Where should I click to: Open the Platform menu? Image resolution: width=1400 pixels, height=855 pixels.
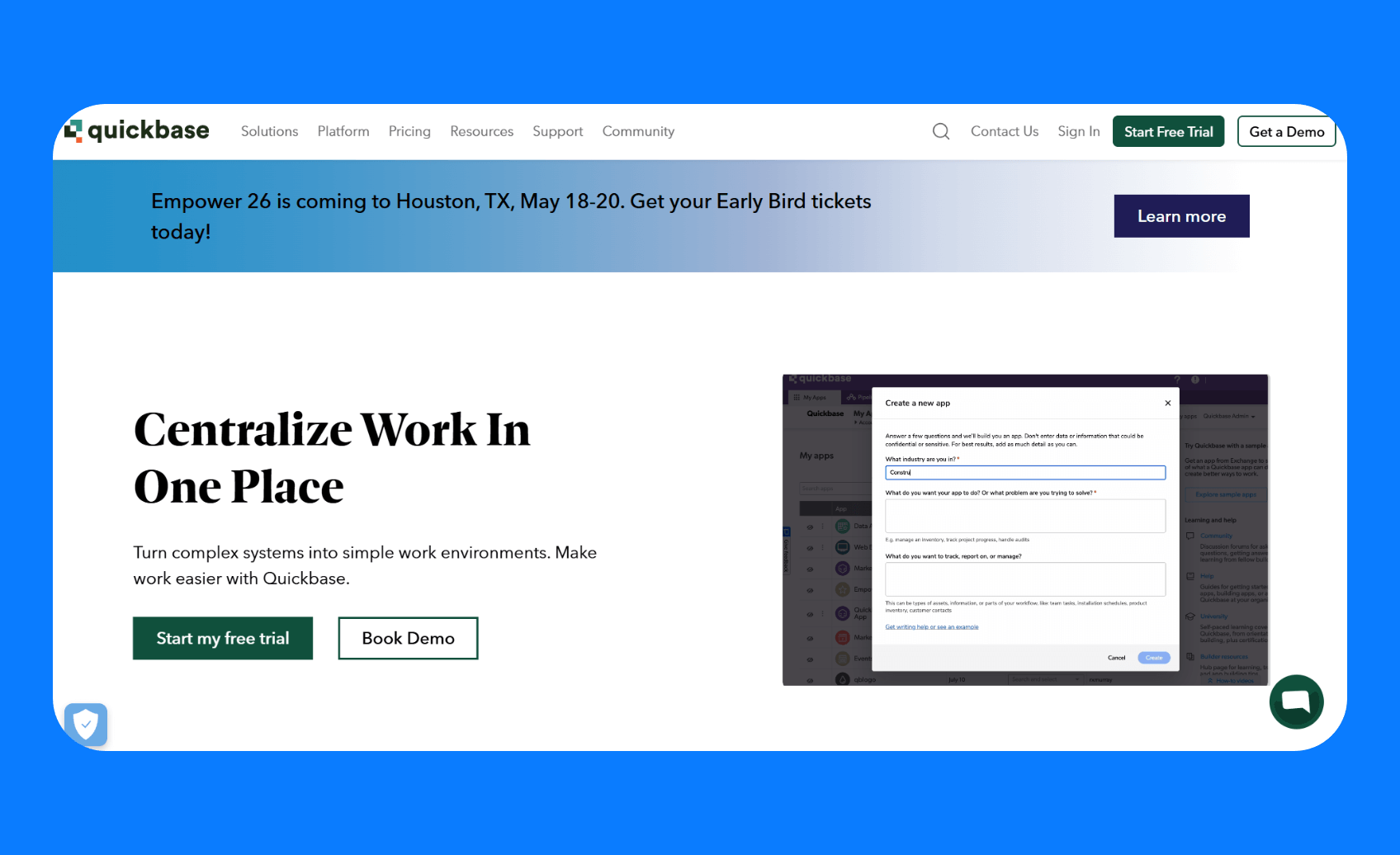[x=343, y=131]
